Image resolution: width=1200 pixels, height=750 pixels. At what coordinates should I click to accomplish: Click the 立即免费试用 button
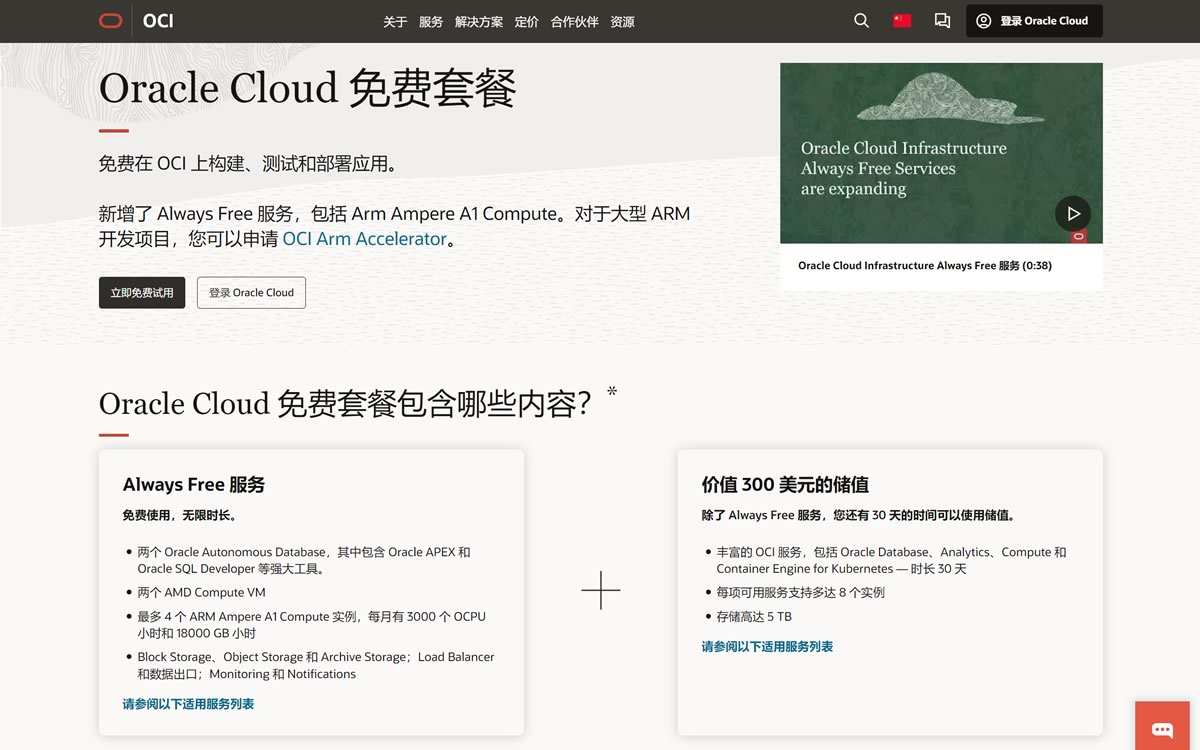coord(142,293)
